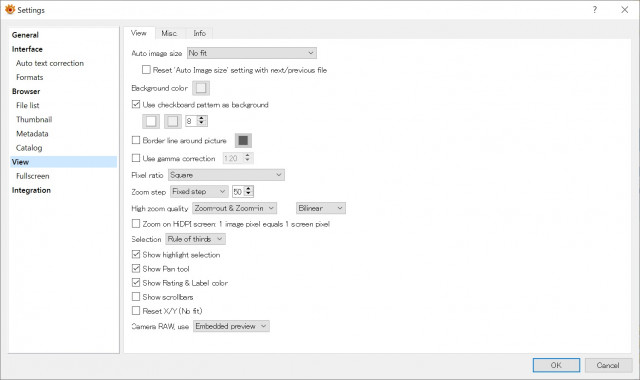Open the background color swatch
Screen dimensions: 640x380
[x=201, y=88]
